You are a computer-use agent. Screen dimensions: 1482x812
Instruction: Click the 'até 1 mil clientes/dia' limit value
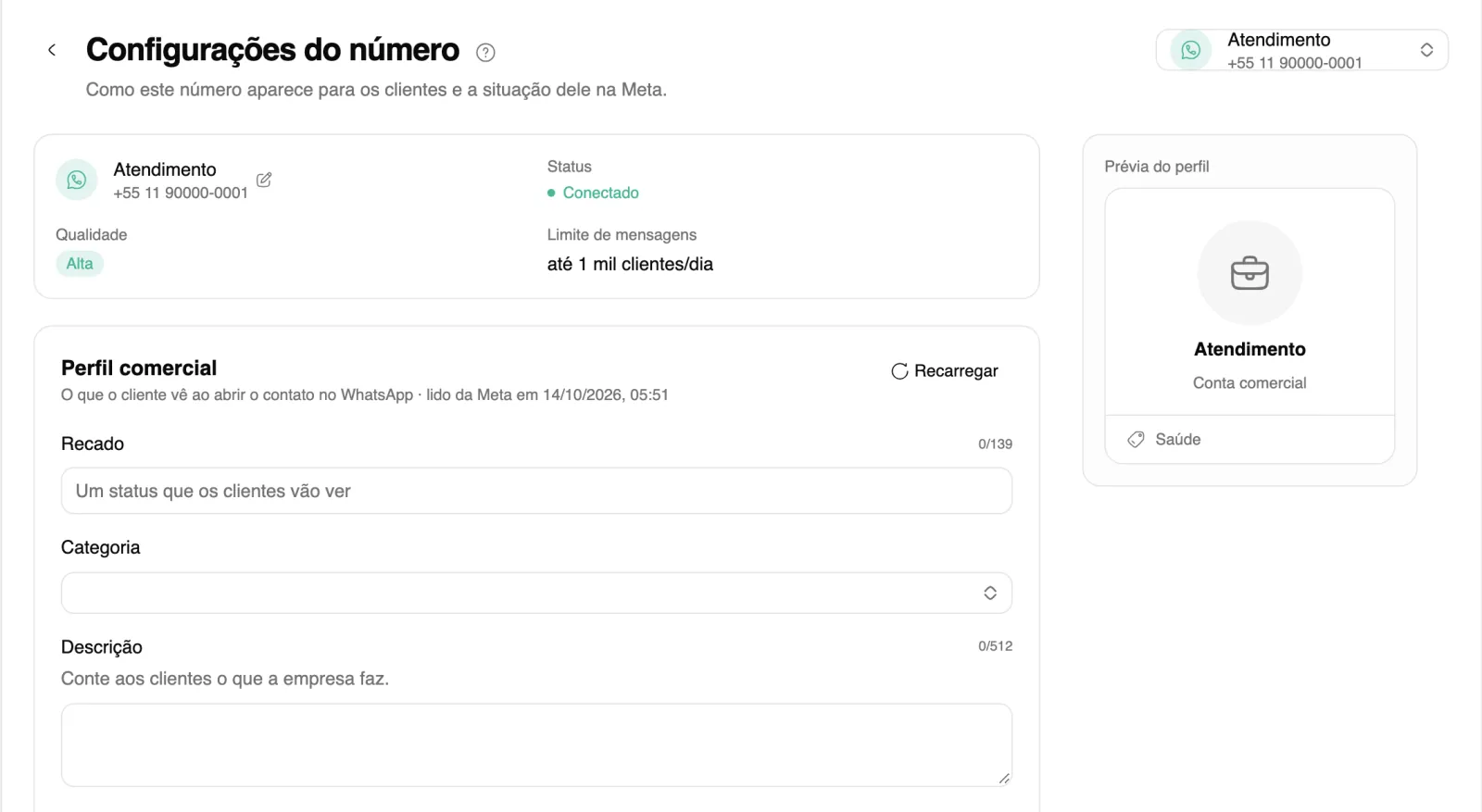click(630, 264)
